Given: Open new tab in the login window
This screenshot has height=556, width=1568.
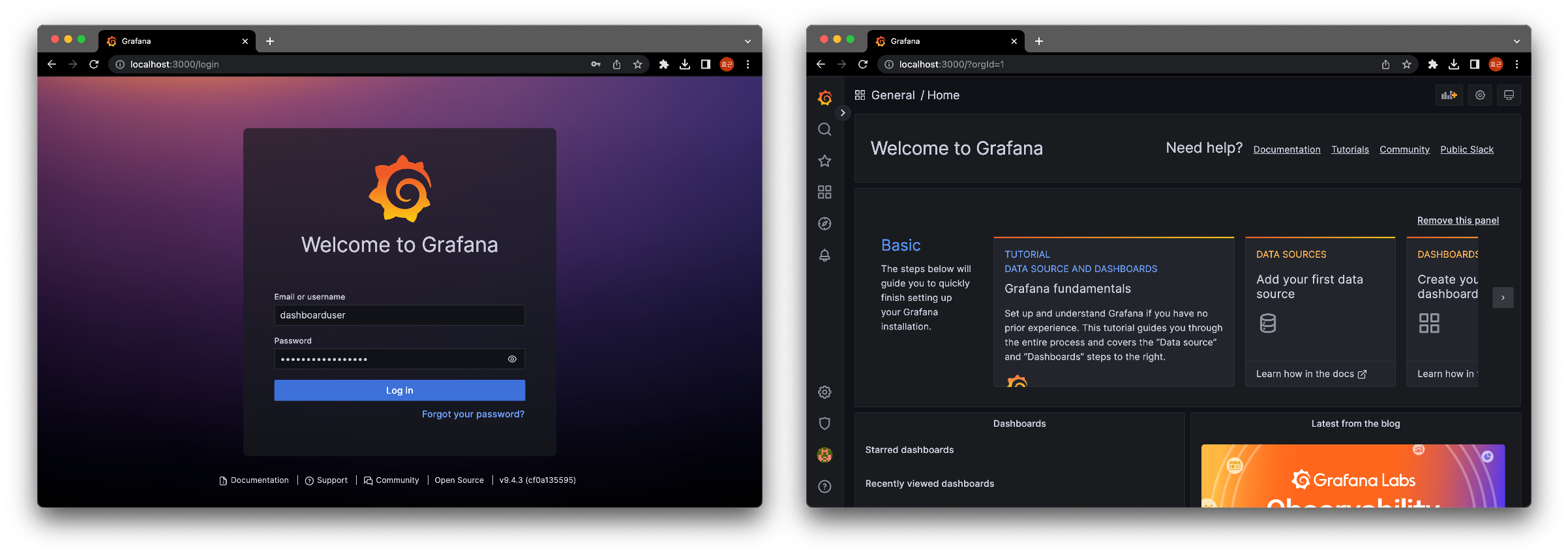Looking at the screenshot, I should pyautogui.click(x=269, y=41).
